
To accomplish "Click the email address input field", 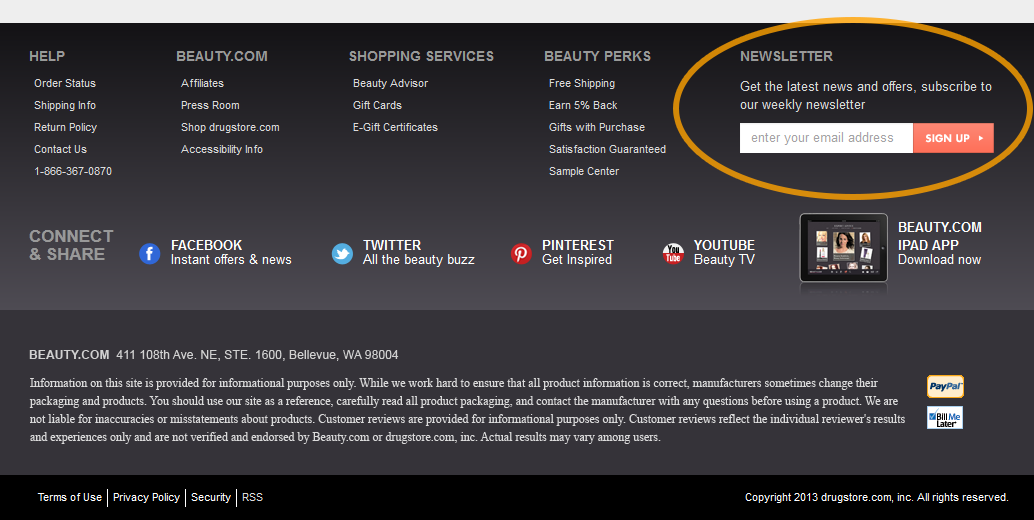I will (826, 138).
